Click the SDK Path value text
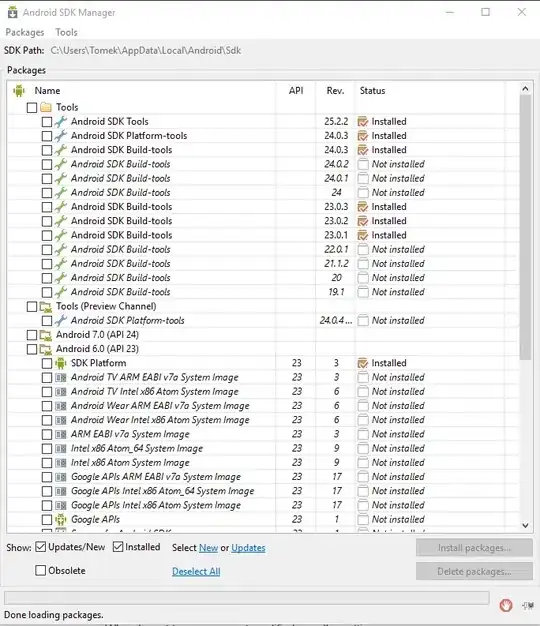The image size is (540, 626). [x=146, y=51]
